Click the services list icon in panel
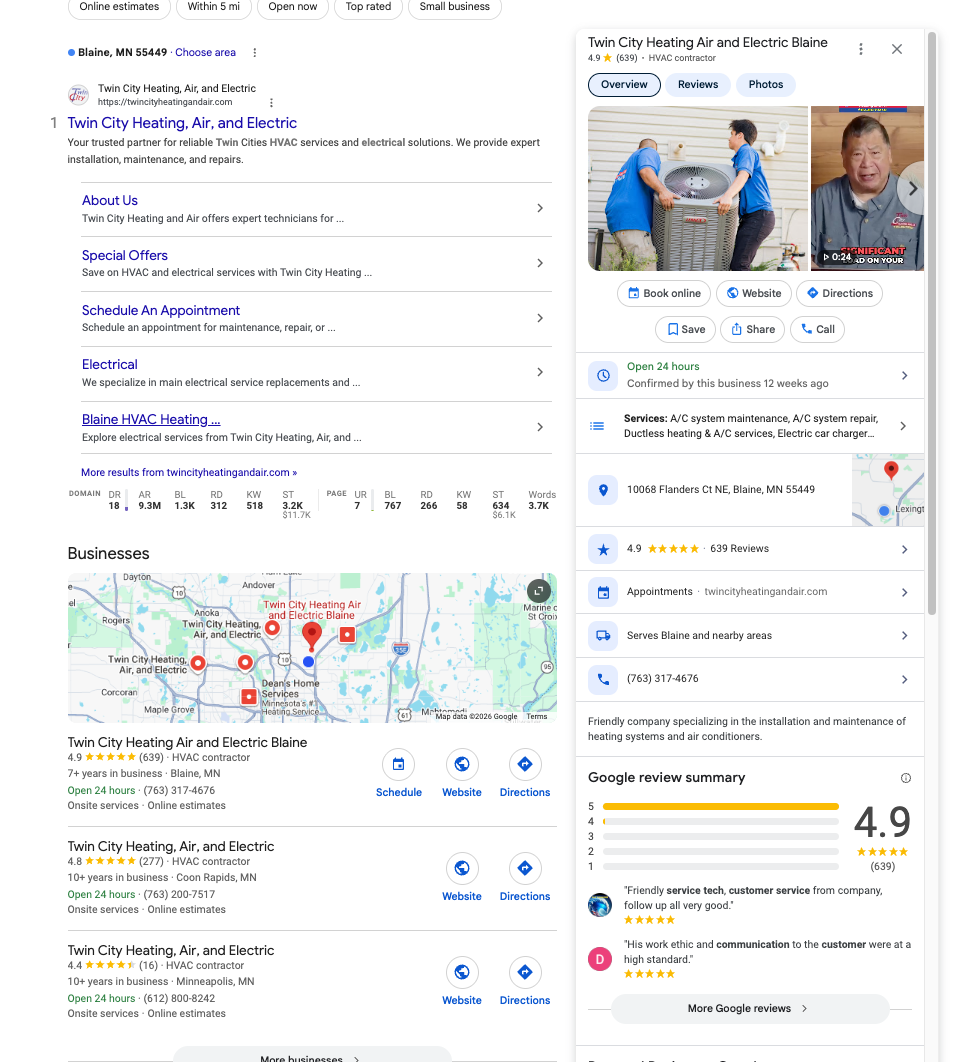This screenshot has width=965, height=1062. [x=597, y=426]
